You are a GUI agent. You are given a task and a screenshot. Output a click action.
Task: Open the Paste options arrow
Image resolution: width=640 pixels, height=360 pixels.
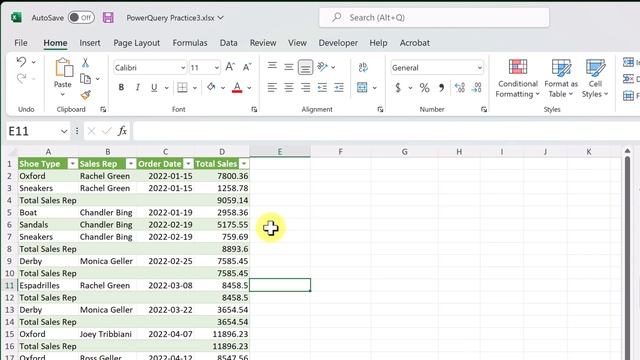63,95
